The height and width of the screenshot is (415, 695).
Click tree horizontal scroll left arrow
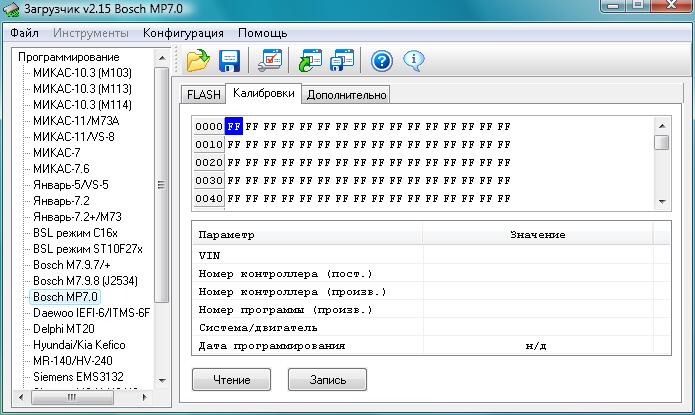(21, 397)
